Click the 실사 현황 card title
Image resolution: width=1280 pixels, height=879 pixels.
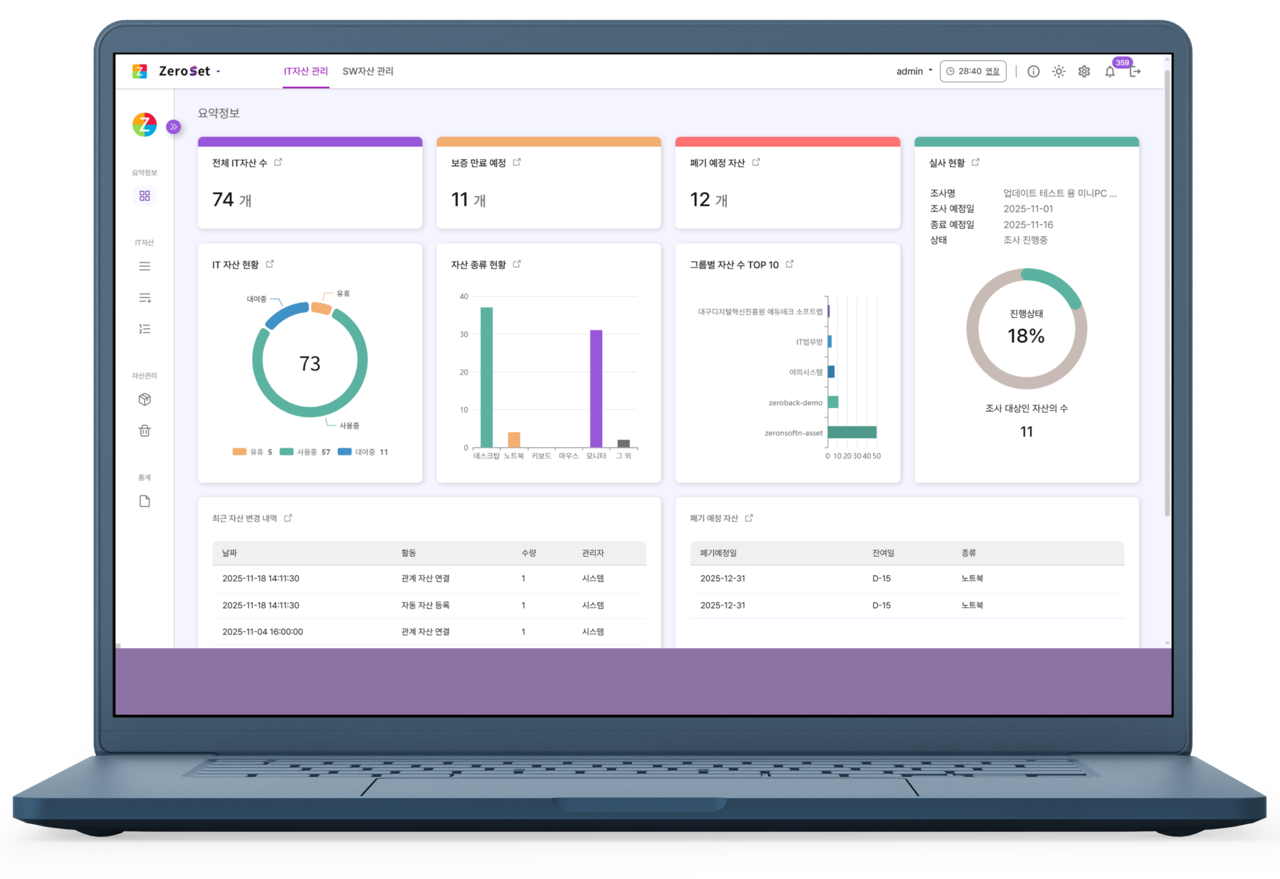947,162
